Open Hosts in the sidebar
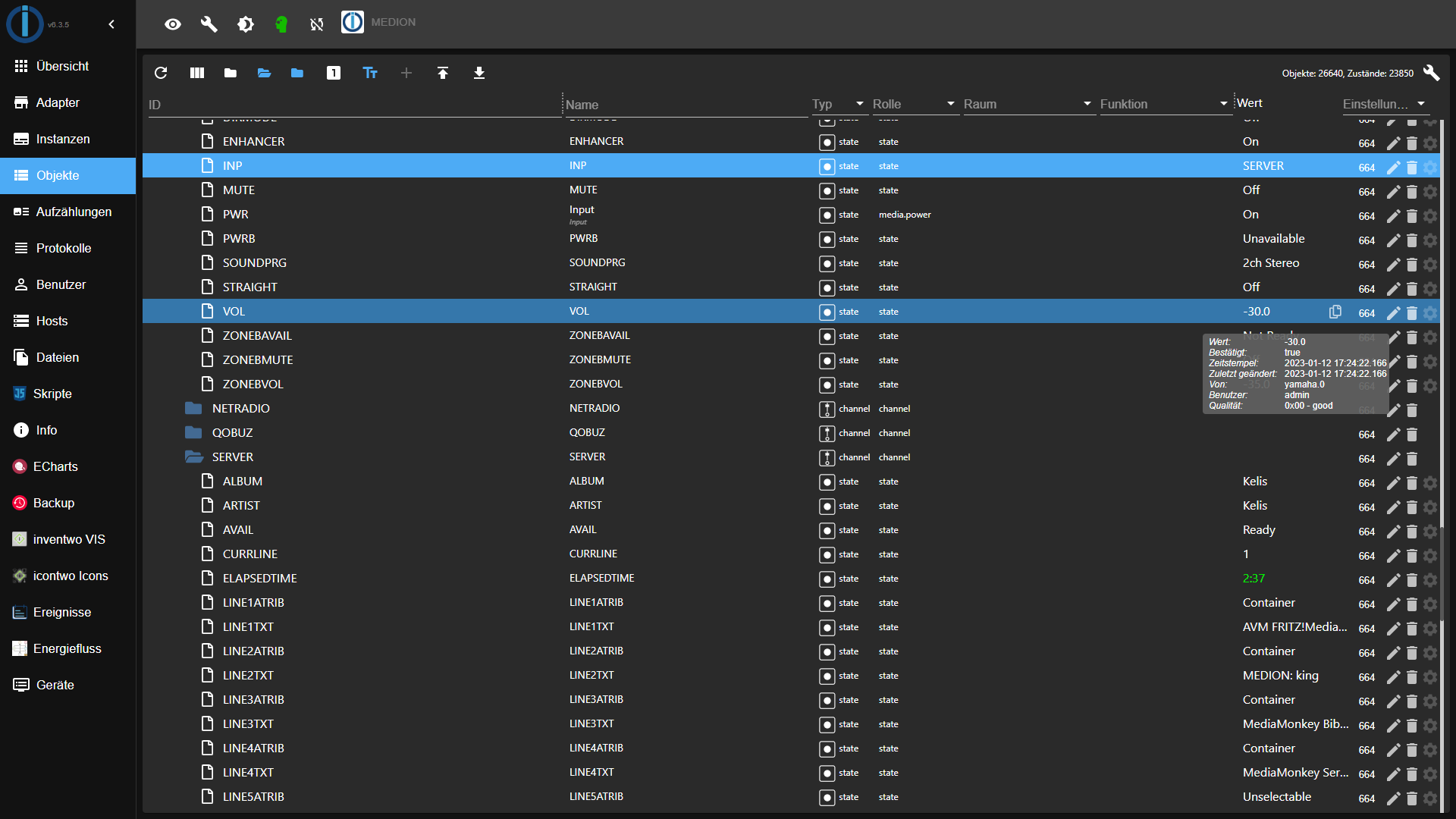This screenshot has height=819, width=1456. point(67,321)
